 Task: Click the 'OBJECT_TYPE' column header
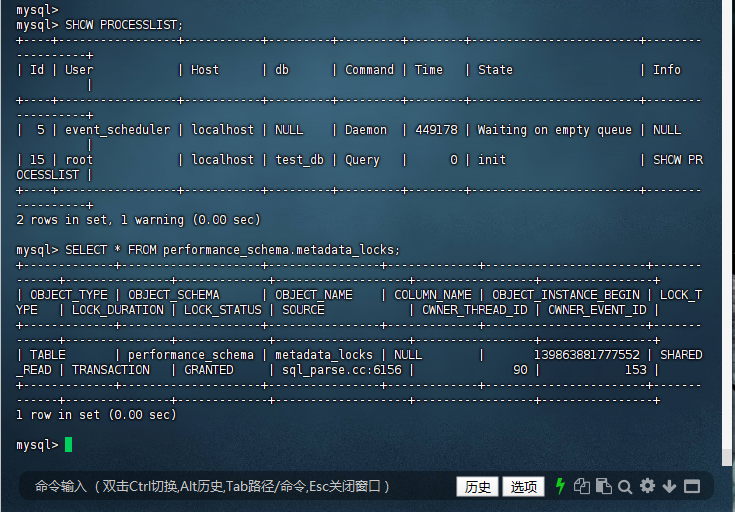point(69,295)
